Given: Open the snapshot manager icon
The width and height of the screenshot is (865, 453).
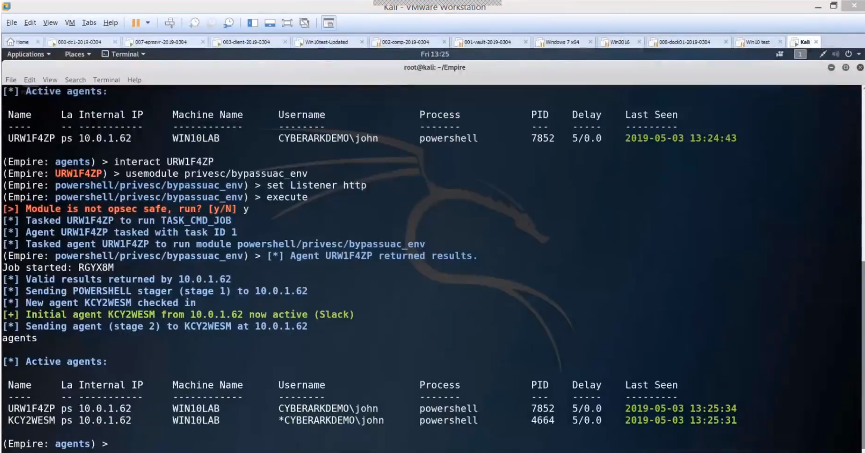Looking at the screenshot, I should [x=228, y=23].
